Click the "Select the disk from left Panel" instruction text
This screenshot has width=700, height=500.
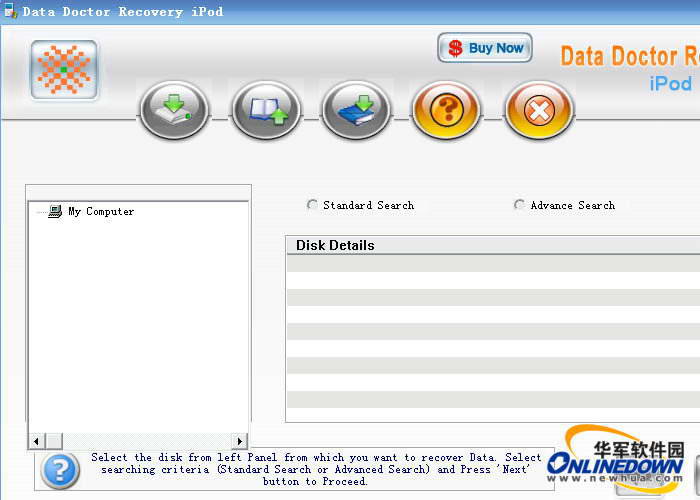[x=316, y=469]
